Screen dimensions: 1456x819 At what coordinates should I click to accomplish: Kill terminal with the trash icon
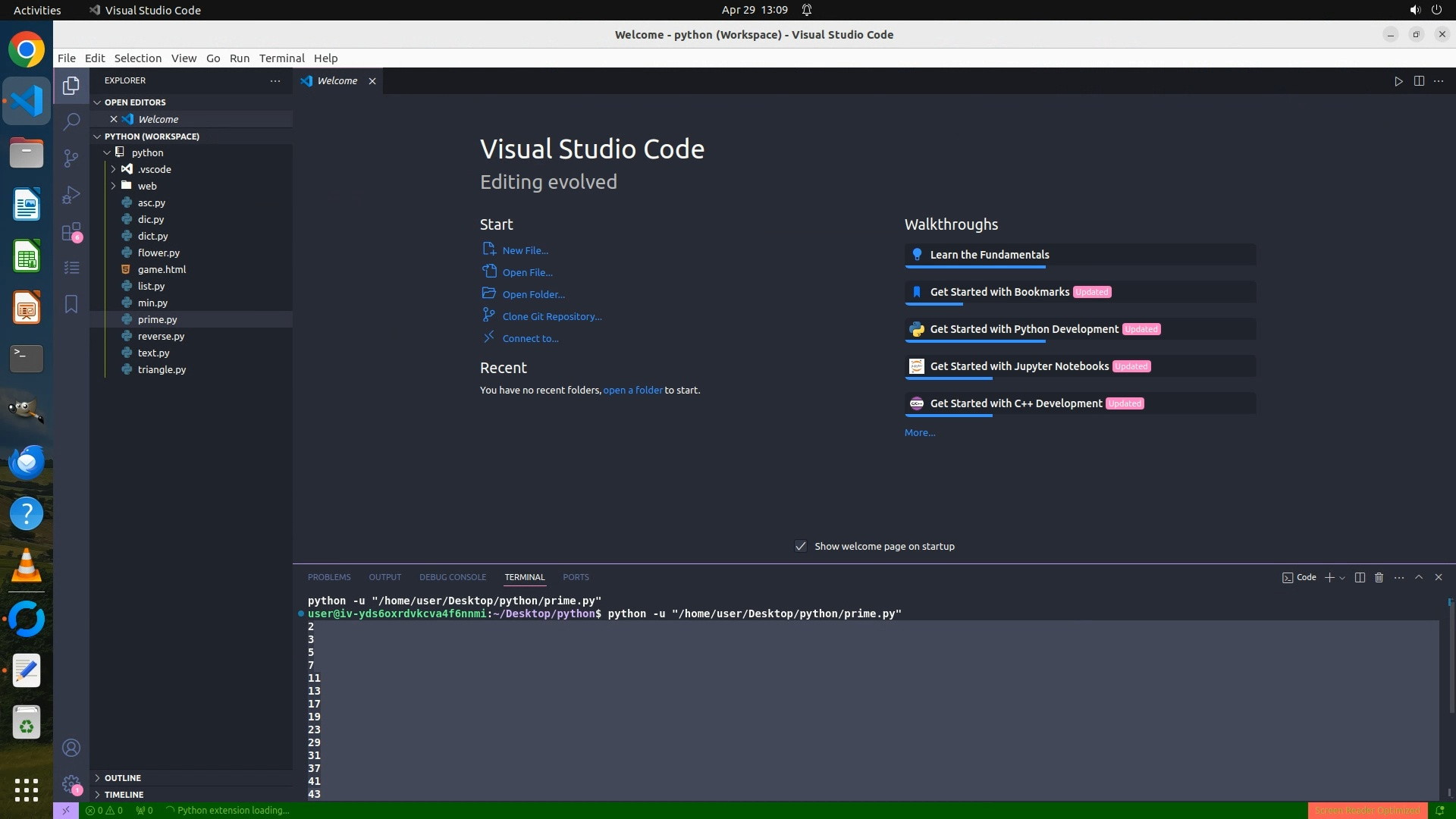[x=1379, y=578]
